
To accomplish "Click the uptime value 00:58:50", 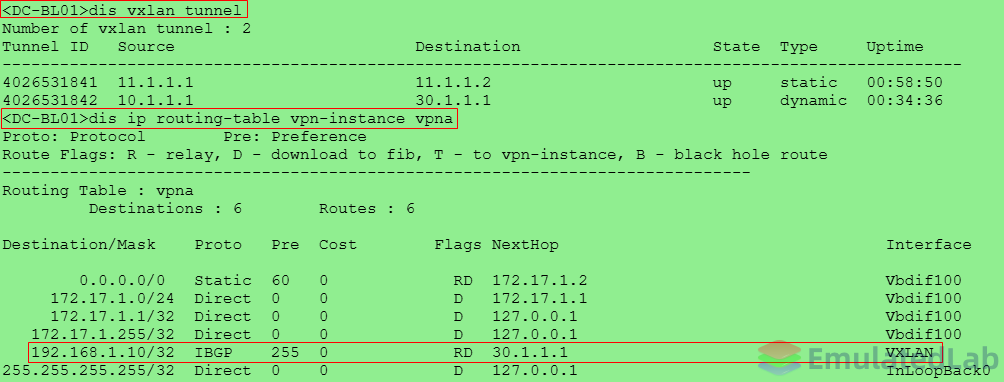I will pos(904,83).
